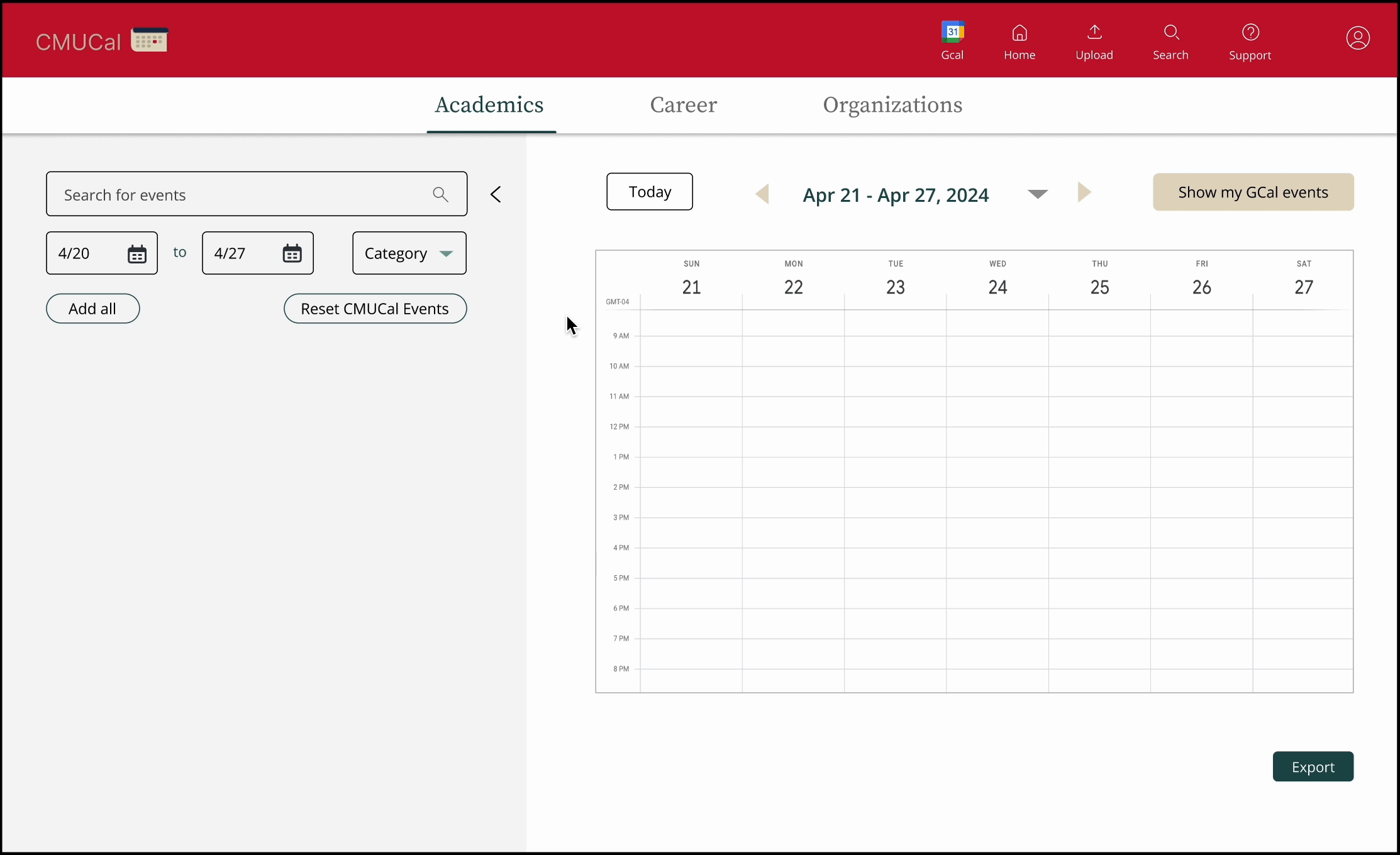Image resolution: width=1400 pixels, height=855 pixels.
Task: Select Tuesday 23 column header
Action: coord(896,279)
